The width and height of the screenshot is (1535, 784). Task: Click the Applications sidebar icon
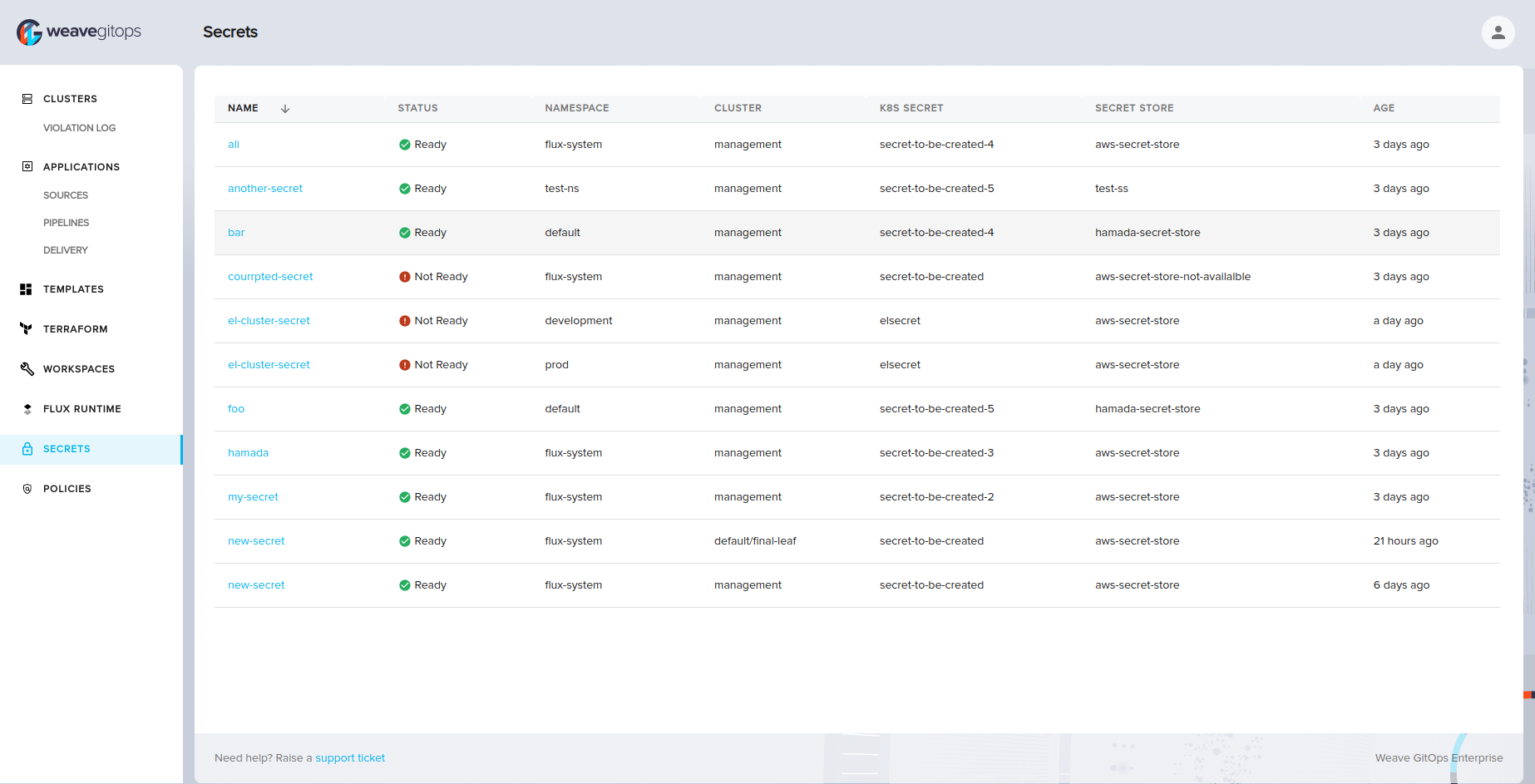point(27,166)
